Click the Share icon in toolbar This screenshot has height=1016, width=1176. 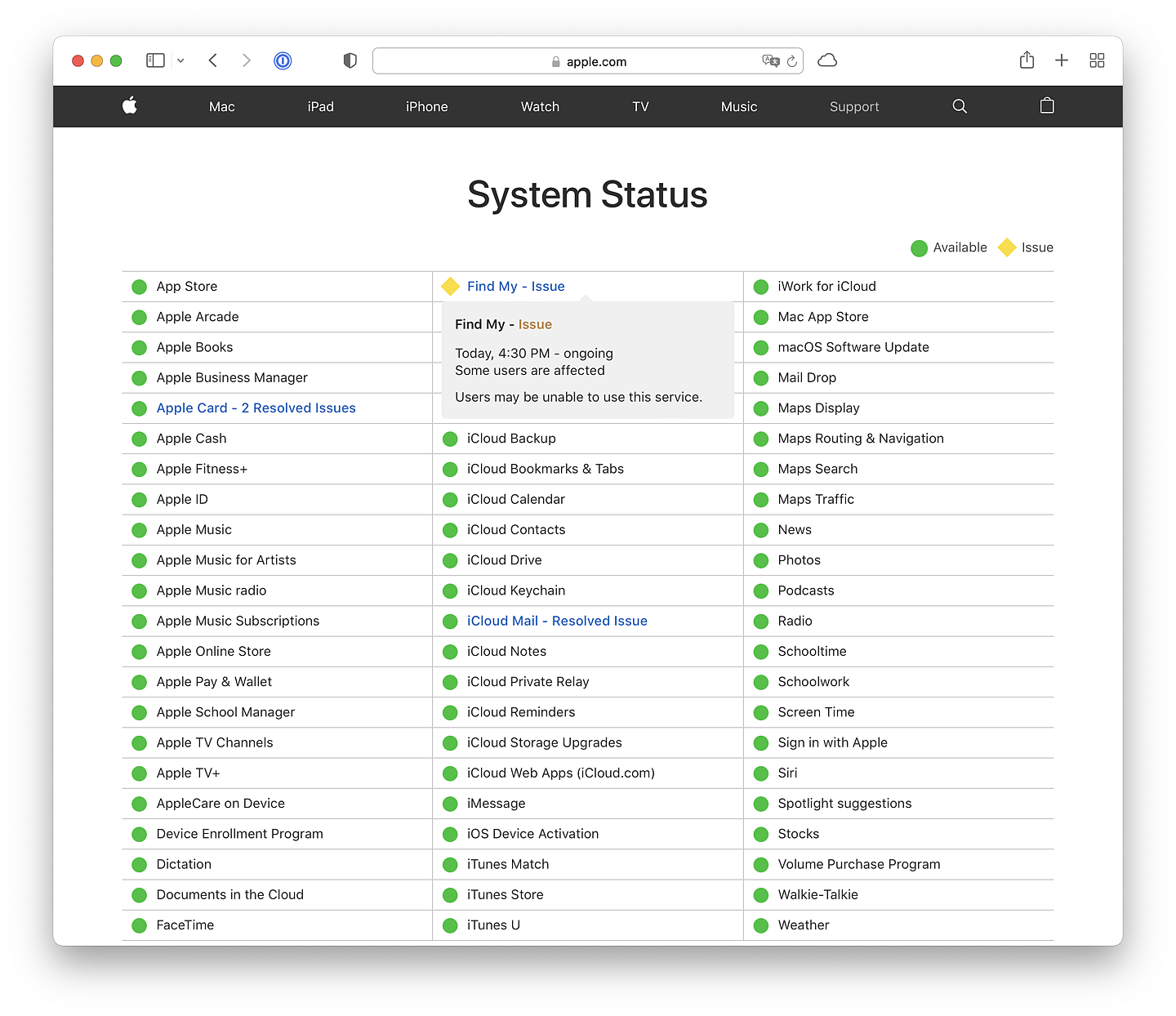coord(1027,60)
